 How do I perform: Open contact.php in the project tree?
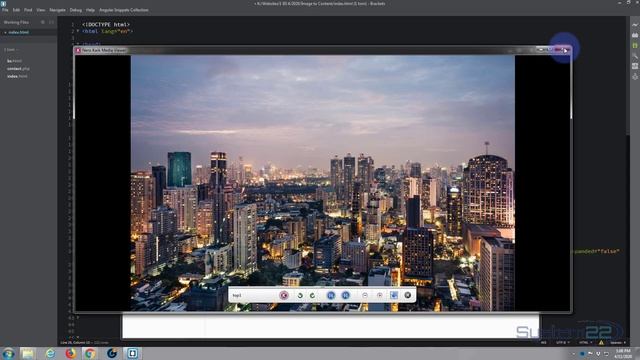click(18, 69)
